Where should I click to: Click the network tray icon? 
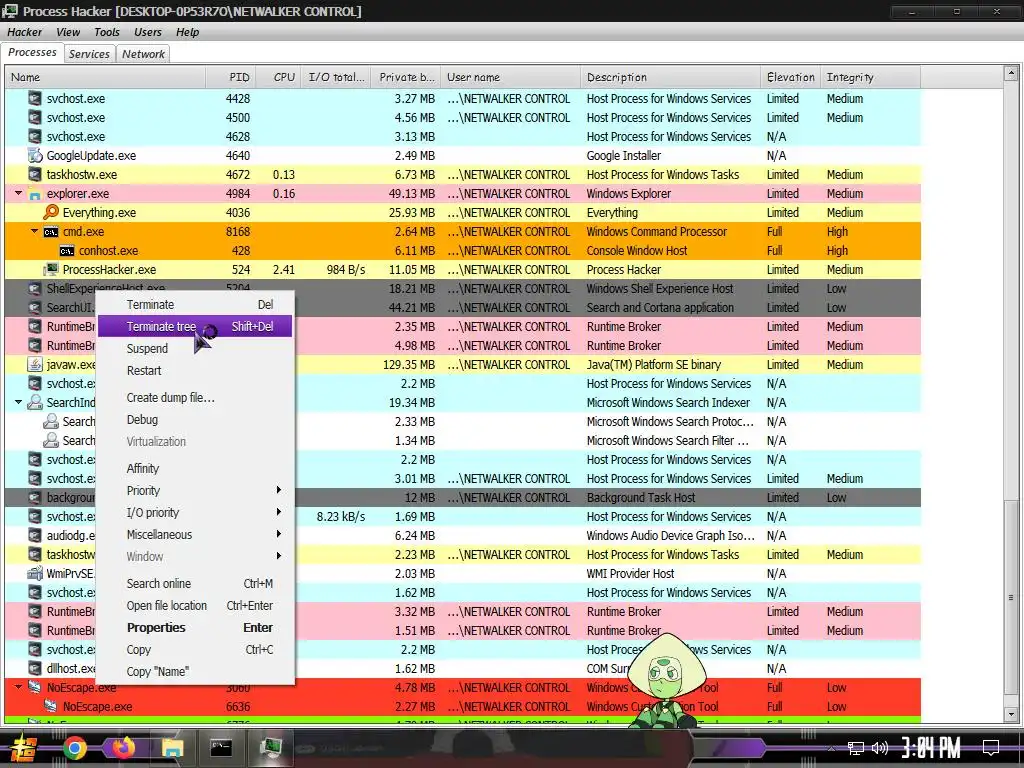pyautogui.click(x=855, y=748)
